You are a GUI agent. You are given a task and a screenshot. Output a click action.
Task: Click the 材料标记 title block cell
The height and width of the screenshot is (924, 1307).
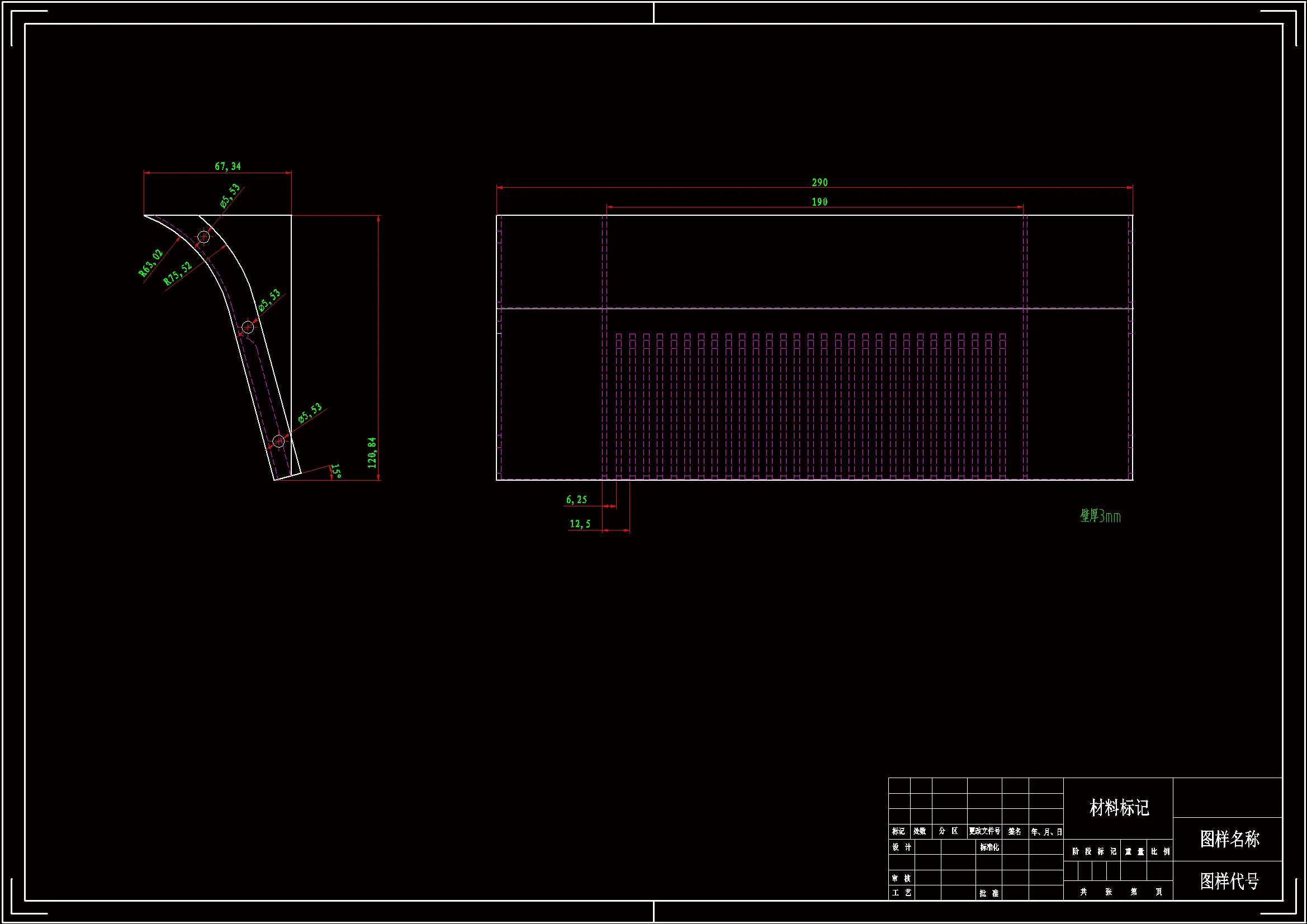point(1119,807)
